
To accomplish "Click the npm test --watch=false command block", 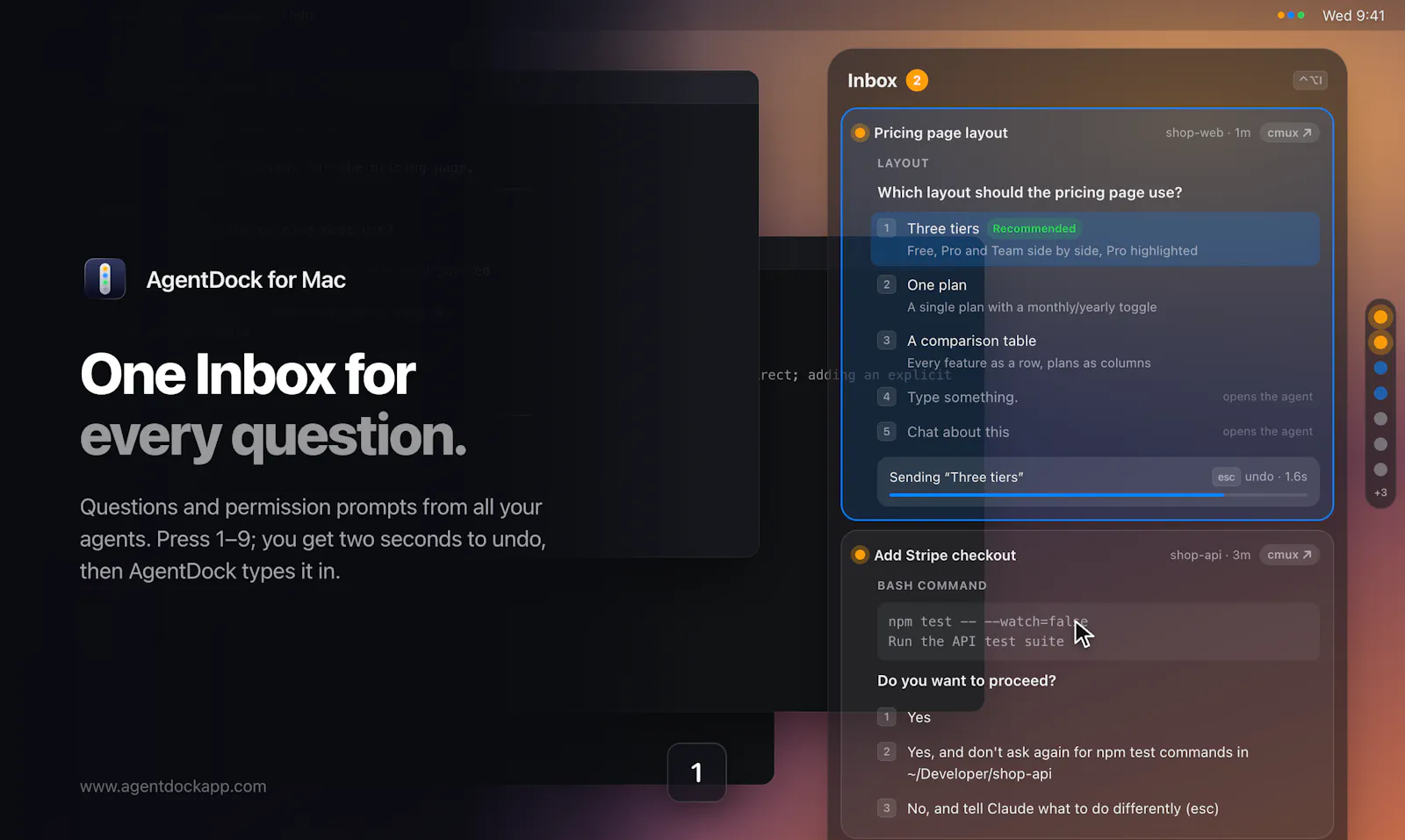I will coord(1098,632).
